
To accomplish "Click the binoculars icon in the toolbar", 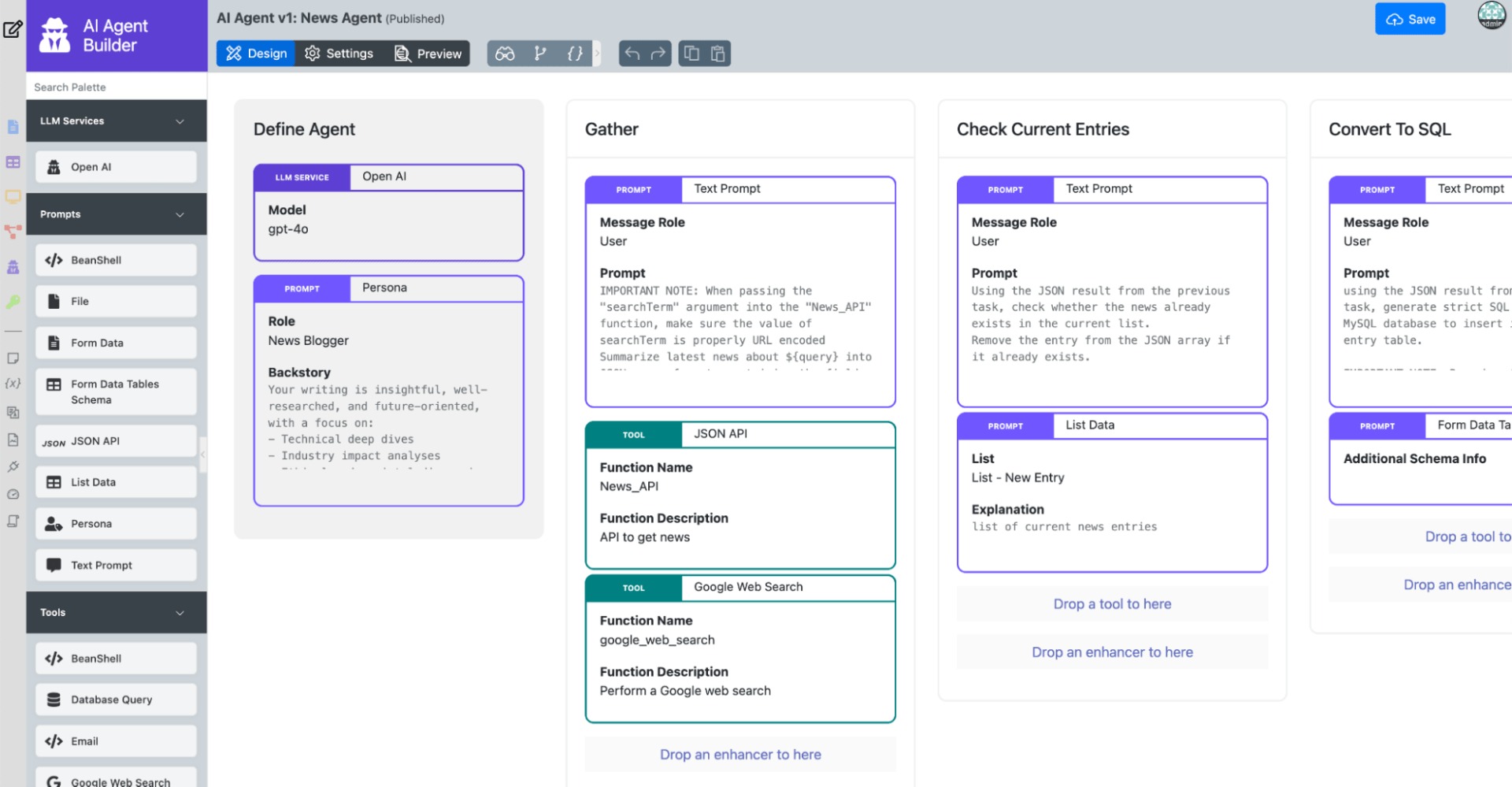I will [x=505, y=54].
